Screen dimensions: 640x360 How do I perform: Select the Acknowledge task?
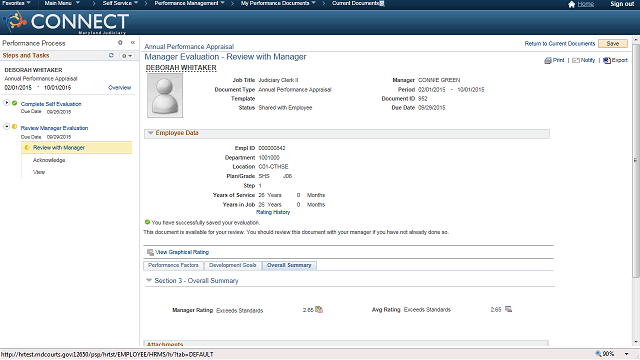coord(49,160)
